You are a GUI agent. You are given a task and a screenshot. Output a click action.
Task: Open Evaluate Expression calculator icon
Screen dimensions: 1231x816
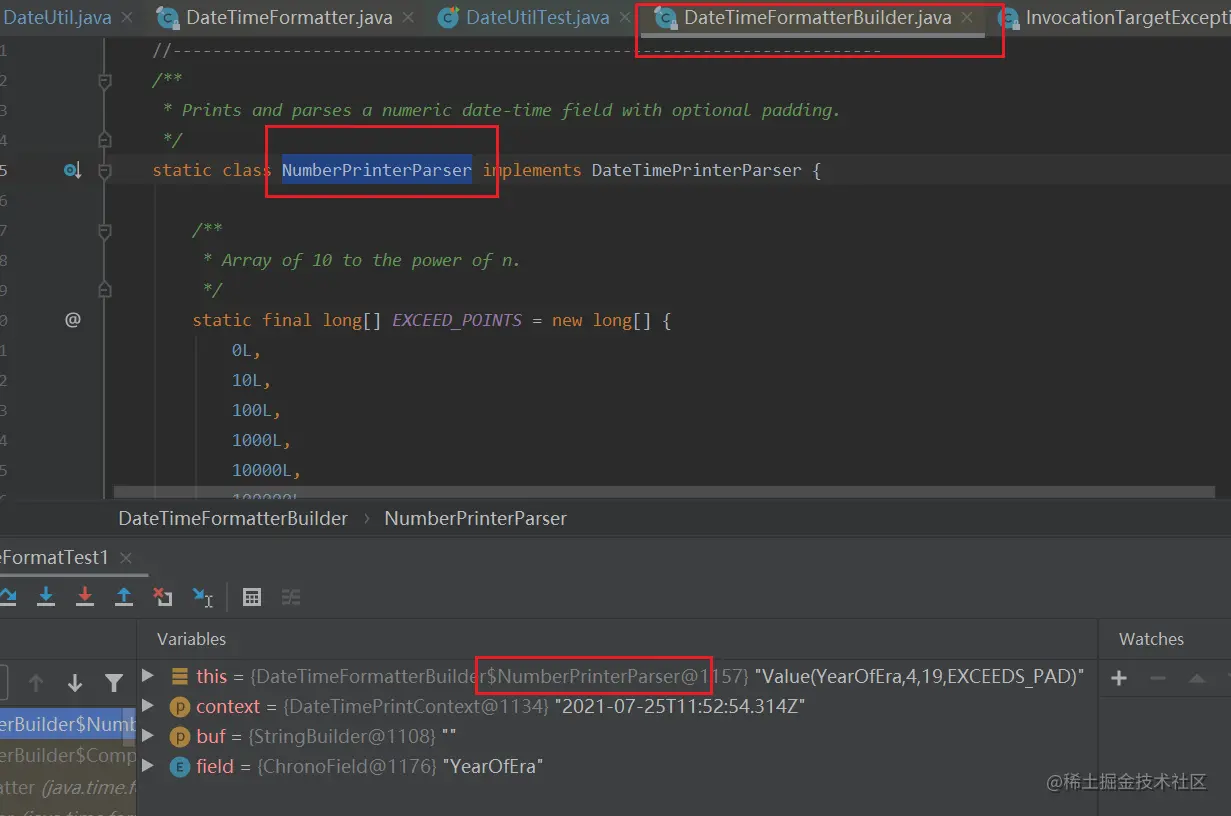coord(252,597)
